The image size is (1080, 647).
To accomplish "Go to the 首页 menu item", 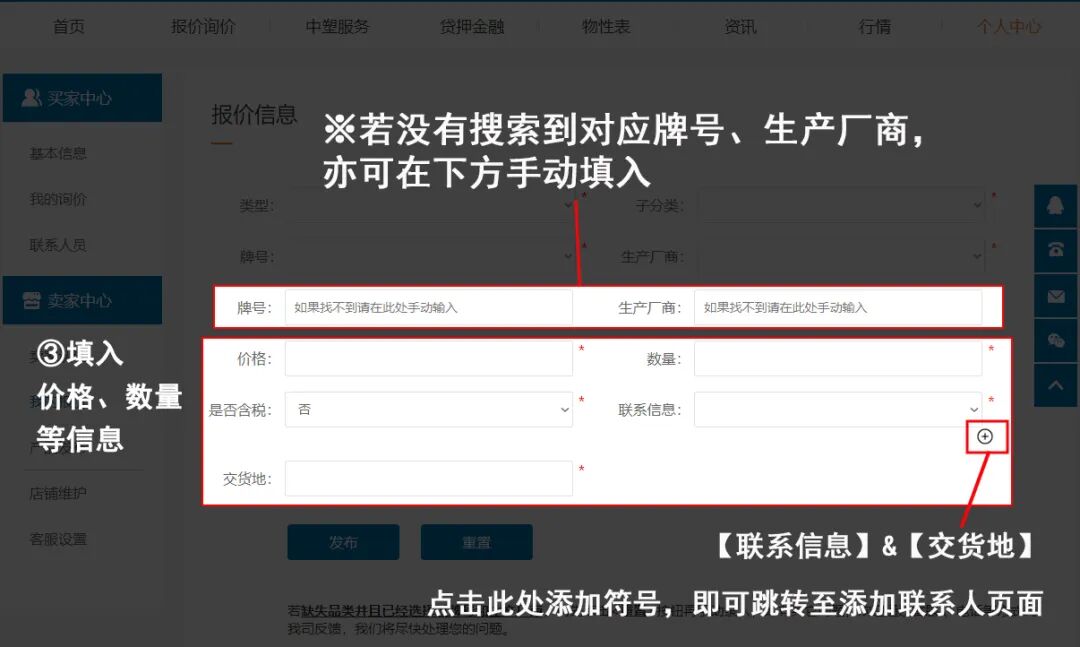I will pos(68,26).
